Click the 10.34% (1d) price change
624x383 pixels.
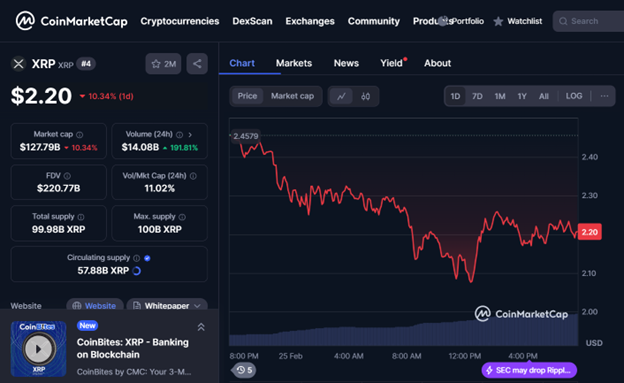tap(107, 96)
